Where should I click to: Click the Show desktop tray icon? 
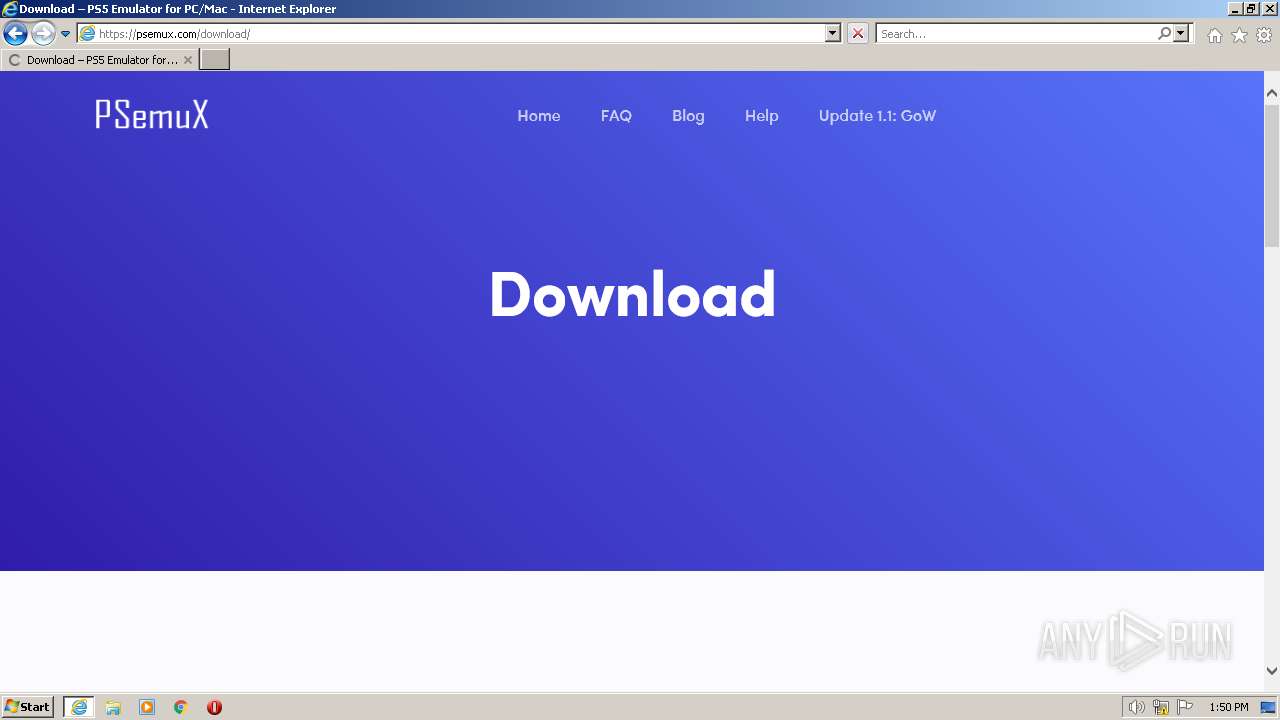click(1269, 707)
